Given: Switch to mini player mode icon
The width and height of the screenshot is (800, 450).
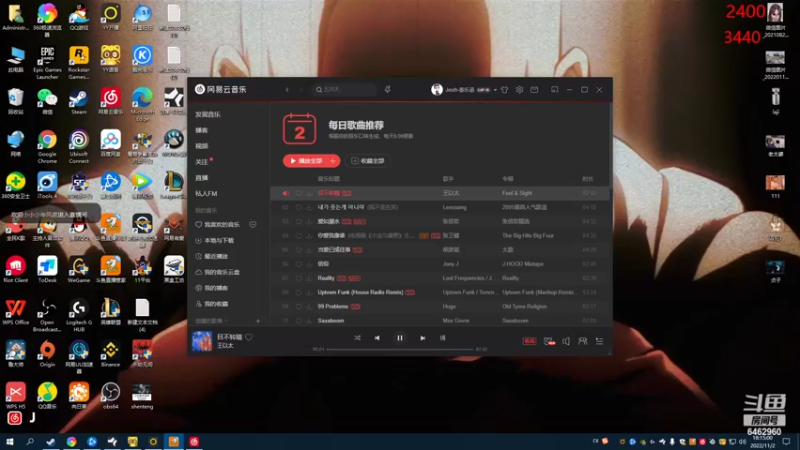Looking at the screenshot, I should click(555, 90).
